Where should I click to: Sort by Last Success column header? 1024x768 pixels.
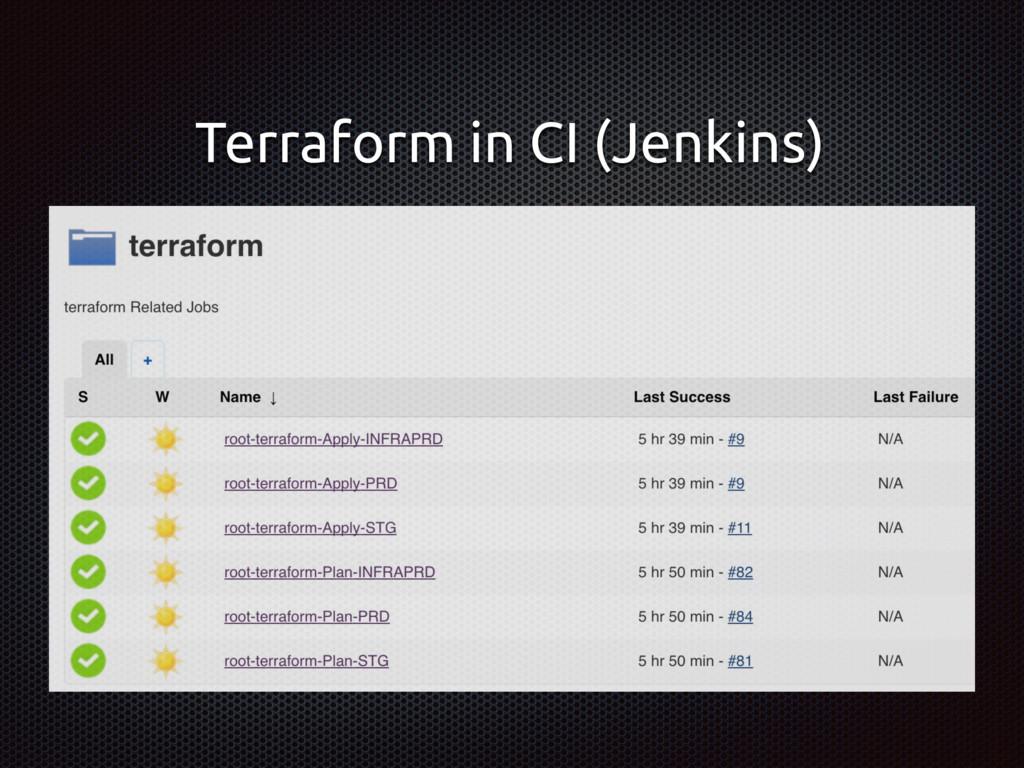pos(682,397)
